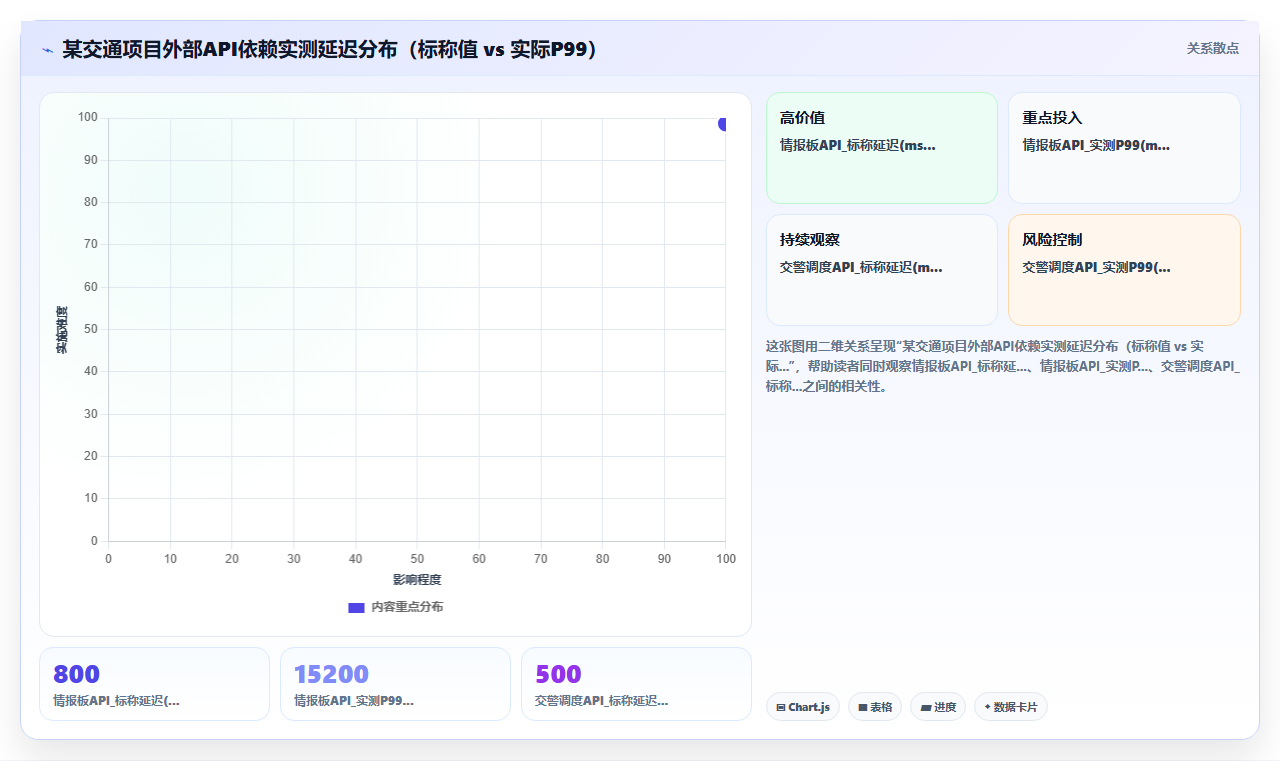1280x761 pixels.
Task: Click the 表格 tag chip
Action: [875, 707]
